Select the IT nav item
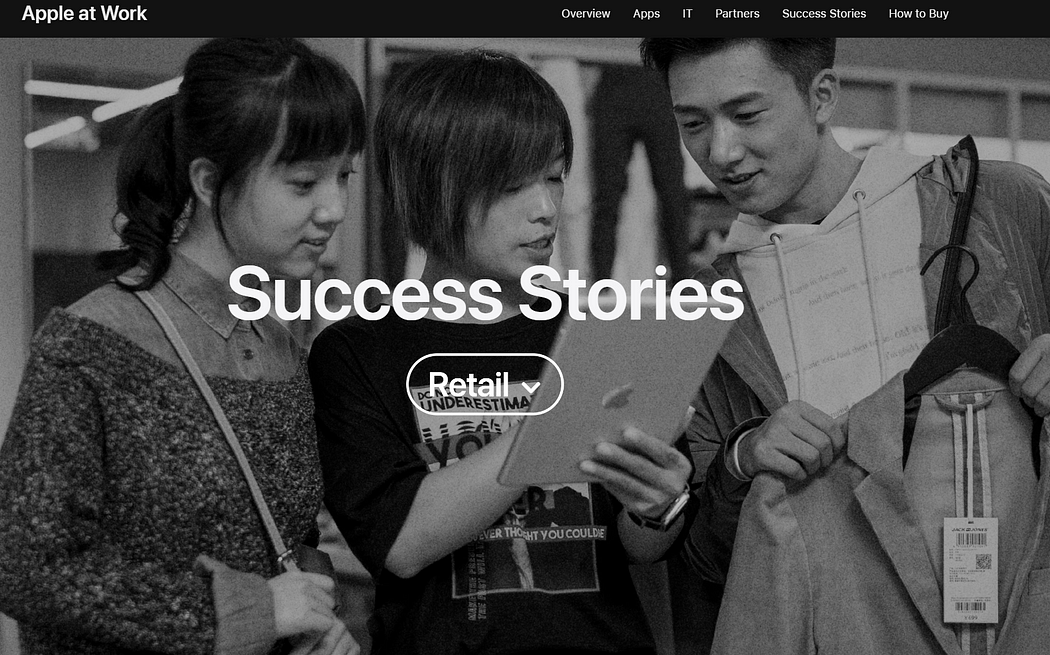Viewport: 1050px width, 655px height. point(687,13)
